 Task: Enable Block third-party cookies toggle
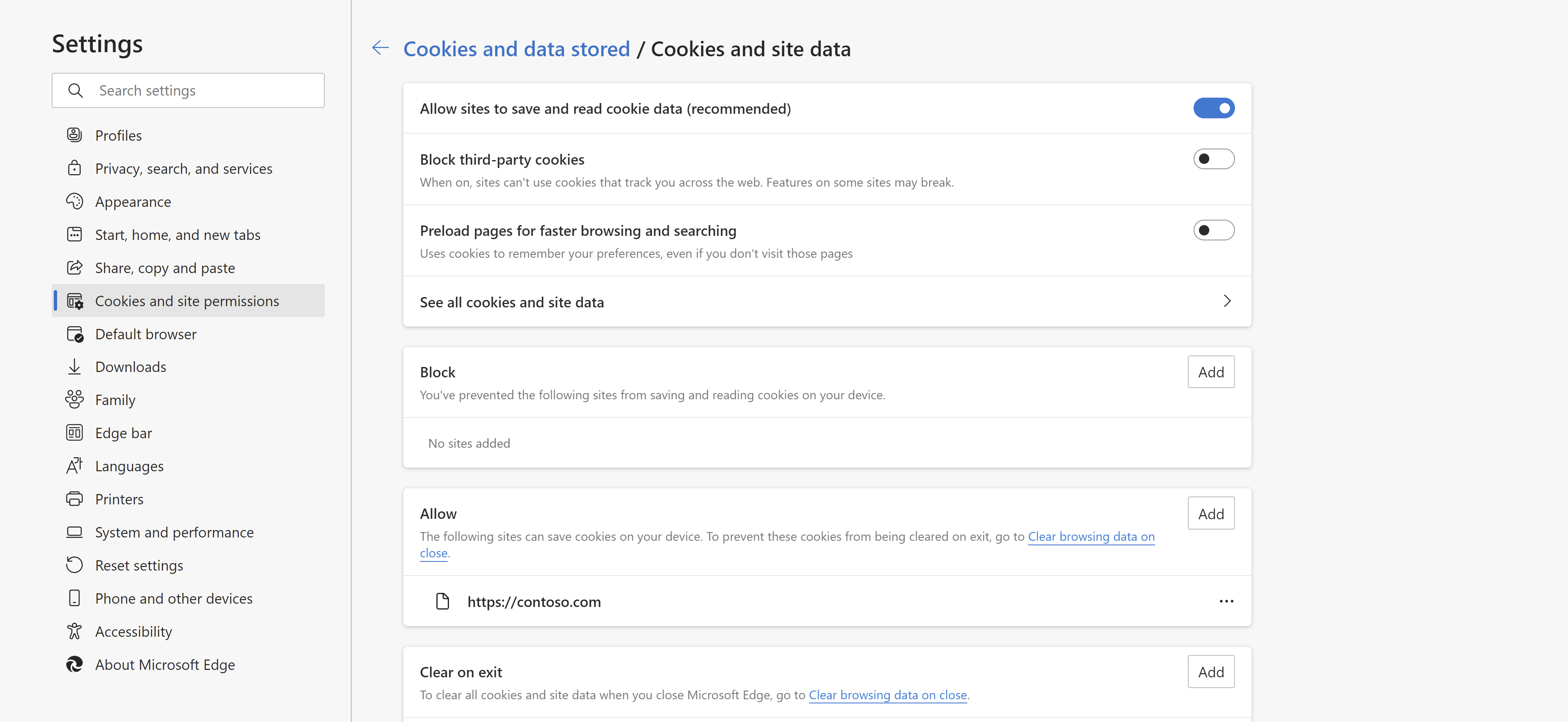point(1214,159)
